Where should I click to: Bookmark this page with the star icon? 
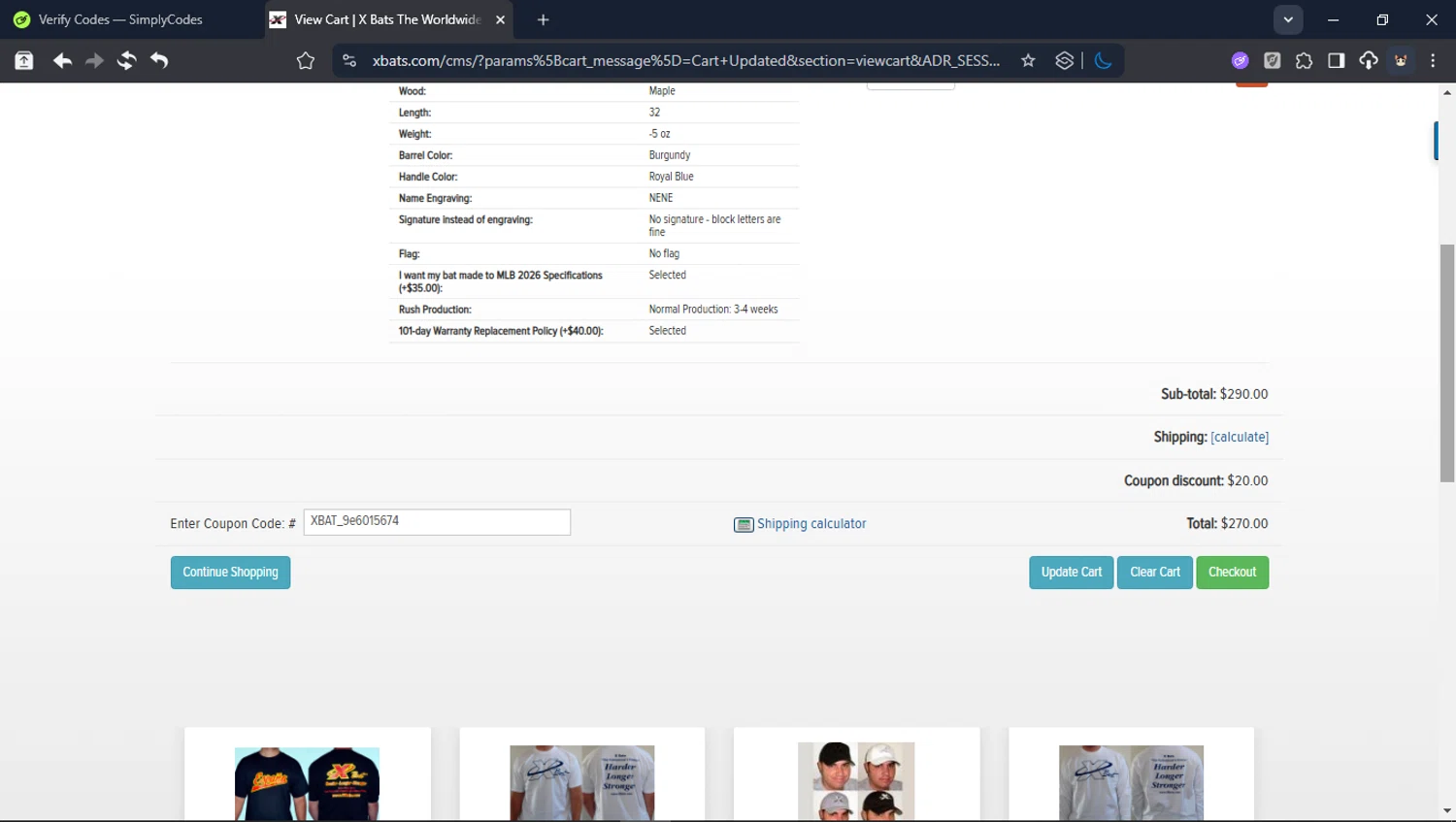pyautogui.click(x=1028, y=61)
